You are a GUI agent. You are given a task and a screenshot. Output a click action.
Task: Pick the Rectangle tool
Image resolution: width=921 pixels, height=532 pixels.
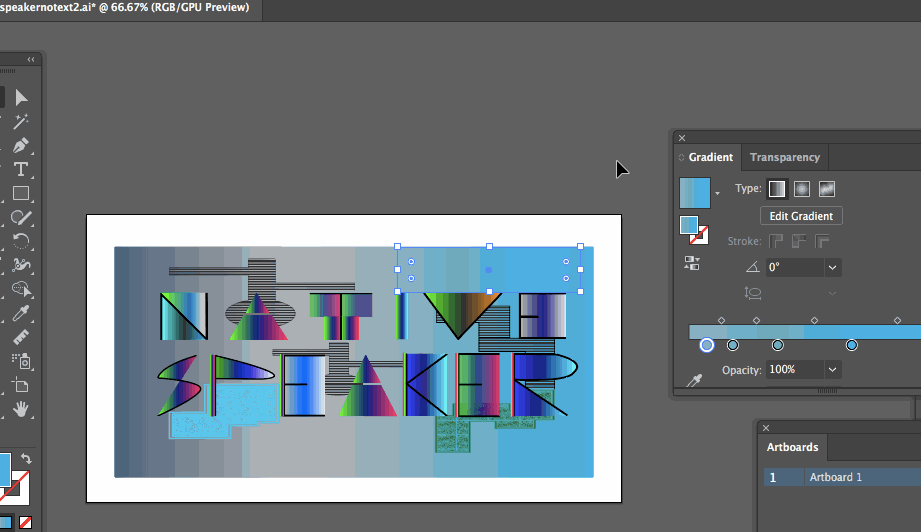(x=20, y=194)
